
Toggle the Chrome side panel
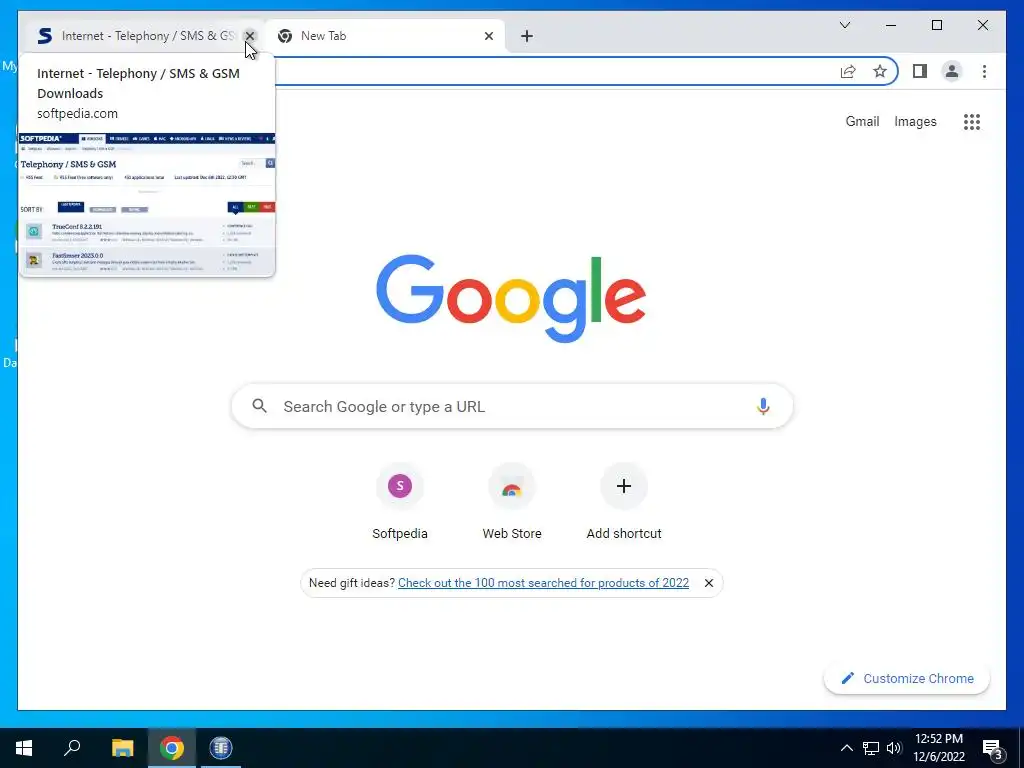[x=920, y=71]
